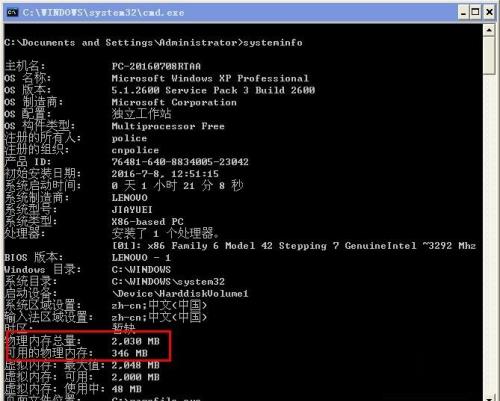The width and height of the screenshot is (500, 401).
Task: Click the vertical scrollbar thumb
Action: click(x=489, y=56)
